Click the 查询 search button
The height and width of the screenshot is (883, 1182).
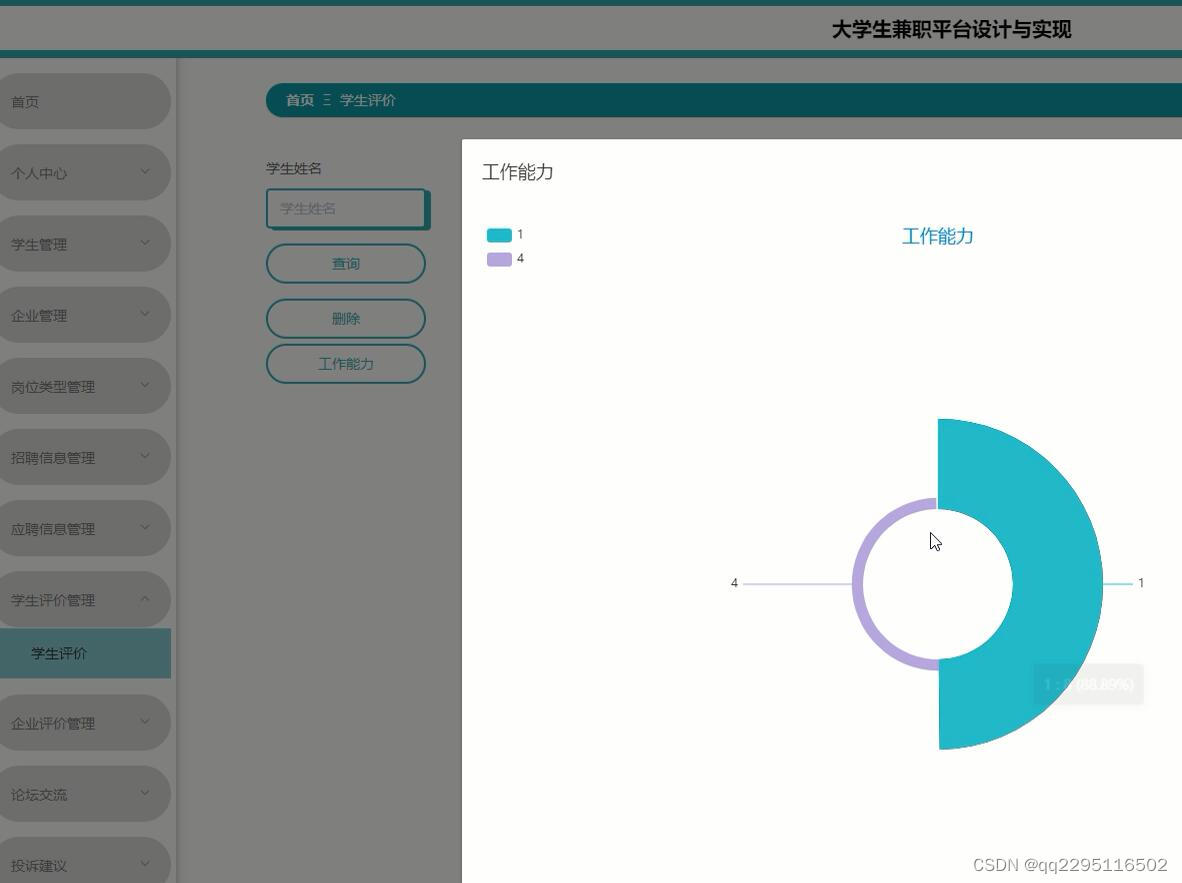click(346, 263)
